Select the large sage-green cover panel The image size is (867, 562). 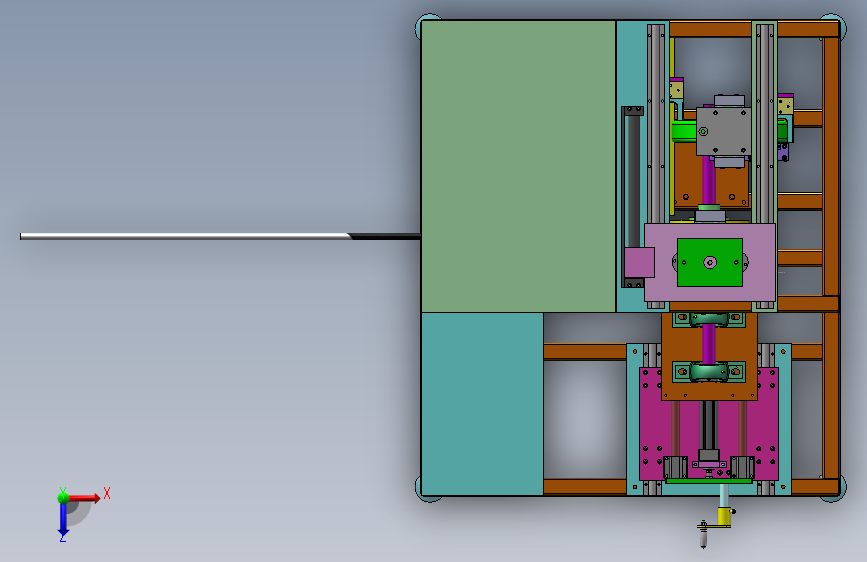point(518,166)
